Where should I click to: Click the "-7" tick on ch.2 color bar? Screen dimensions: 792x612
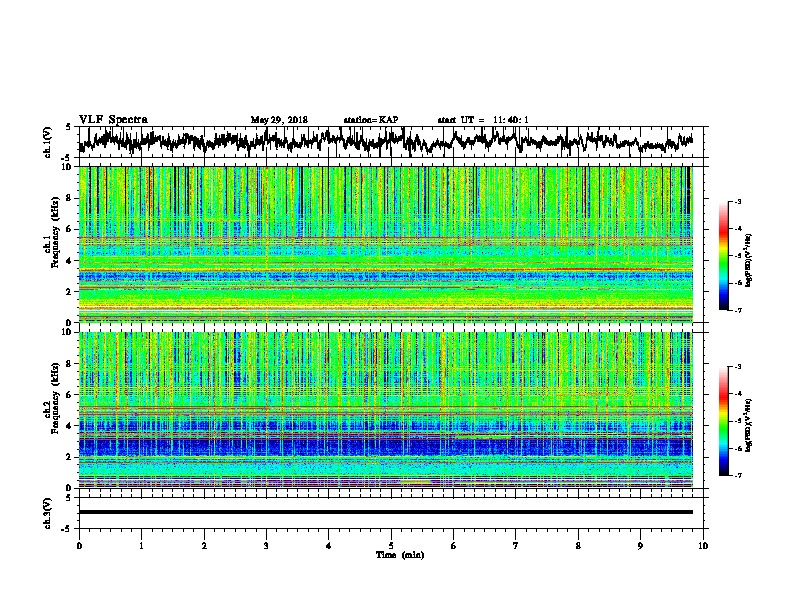pyautogui.click(x=738, y=475)
